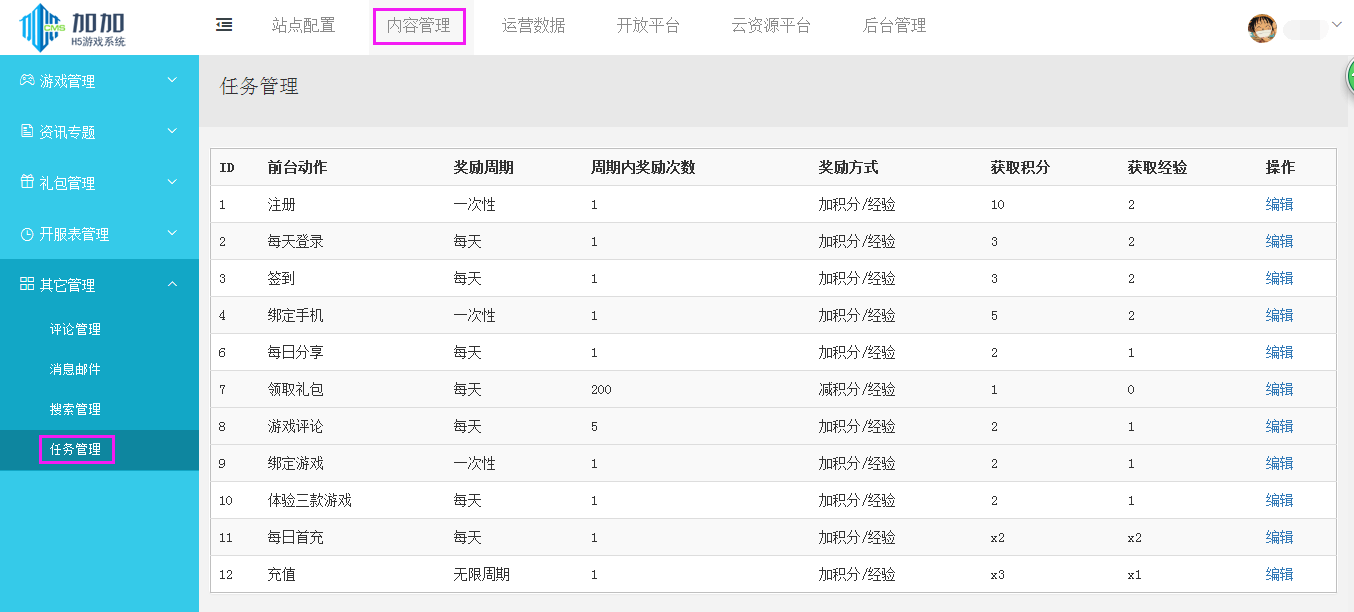Image resolution: width=1354 pixels, height=612 pixels.
Task: Select 消息邮件 in the sidebar submenu
Action: [x=75, y=369]
